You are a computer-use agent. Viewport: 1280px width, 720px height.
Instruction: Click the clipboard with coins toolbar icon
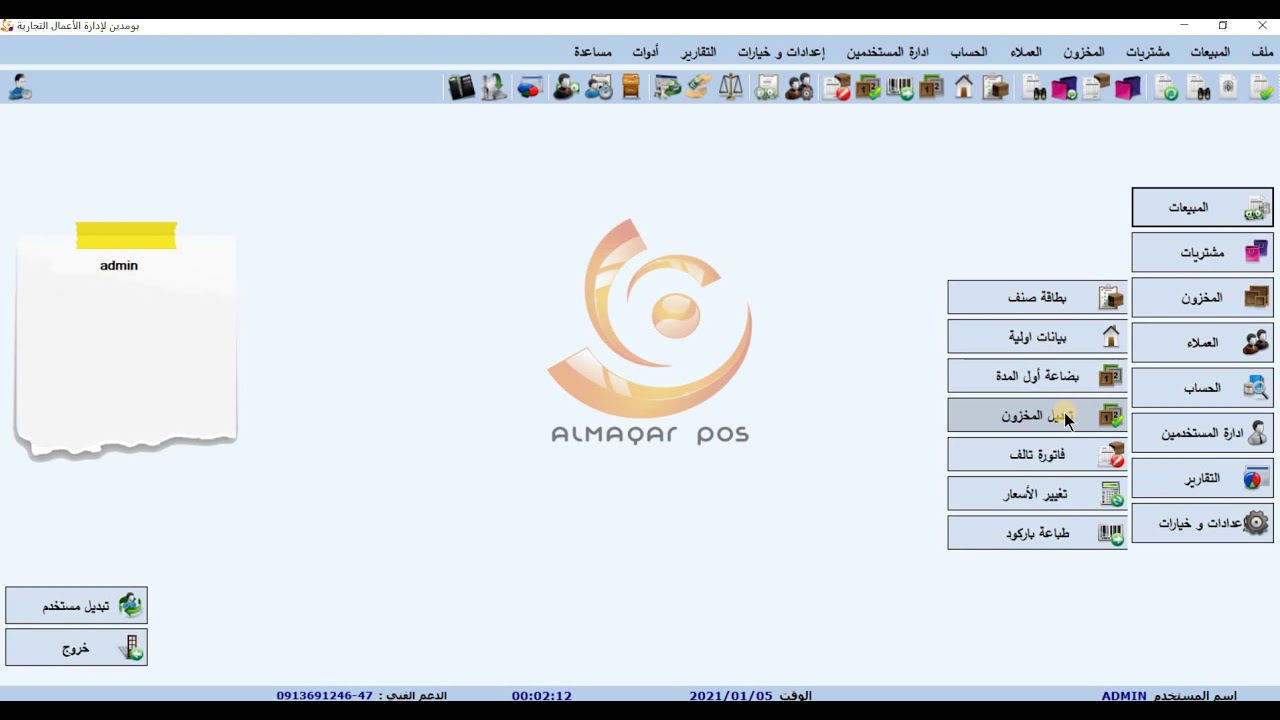[x=767, y=88]
